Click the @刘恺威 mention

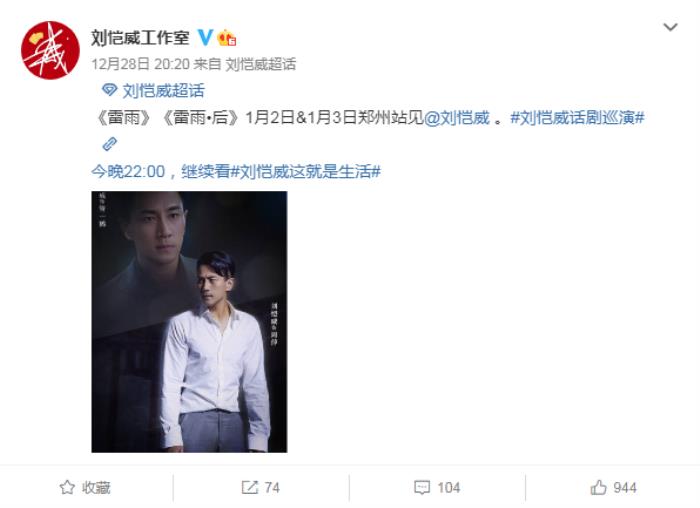coord(456,118)
